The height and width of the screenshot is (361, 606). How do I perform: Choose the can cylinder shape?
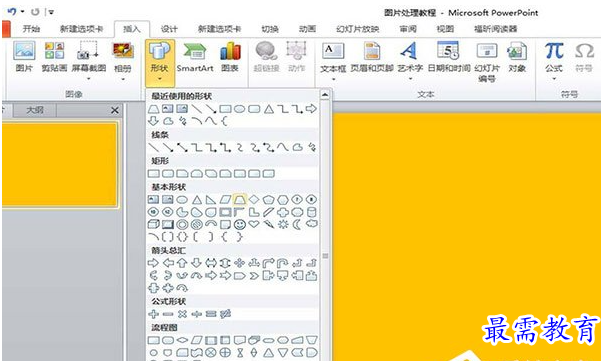312,212
